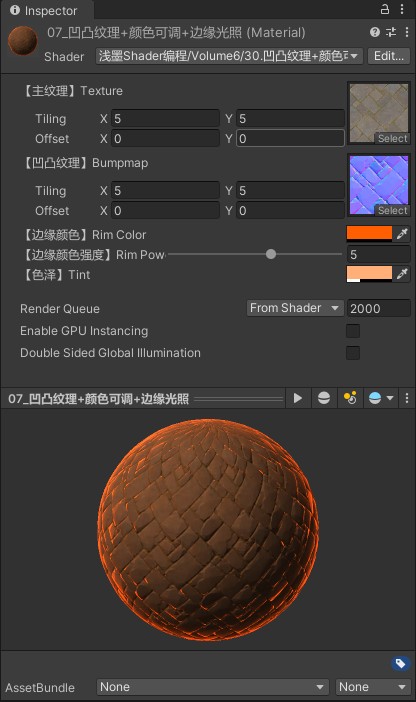Open the material help reference icon

pyautogui.click(x=375, y=32)
